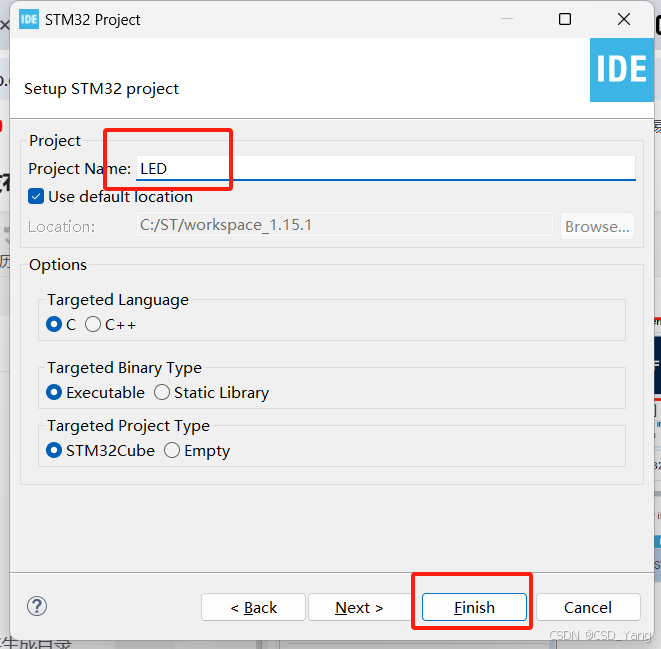The height and width of the screenshot is (649, 661).
Task: Click the Browse... location button
Action: [597, 226]
